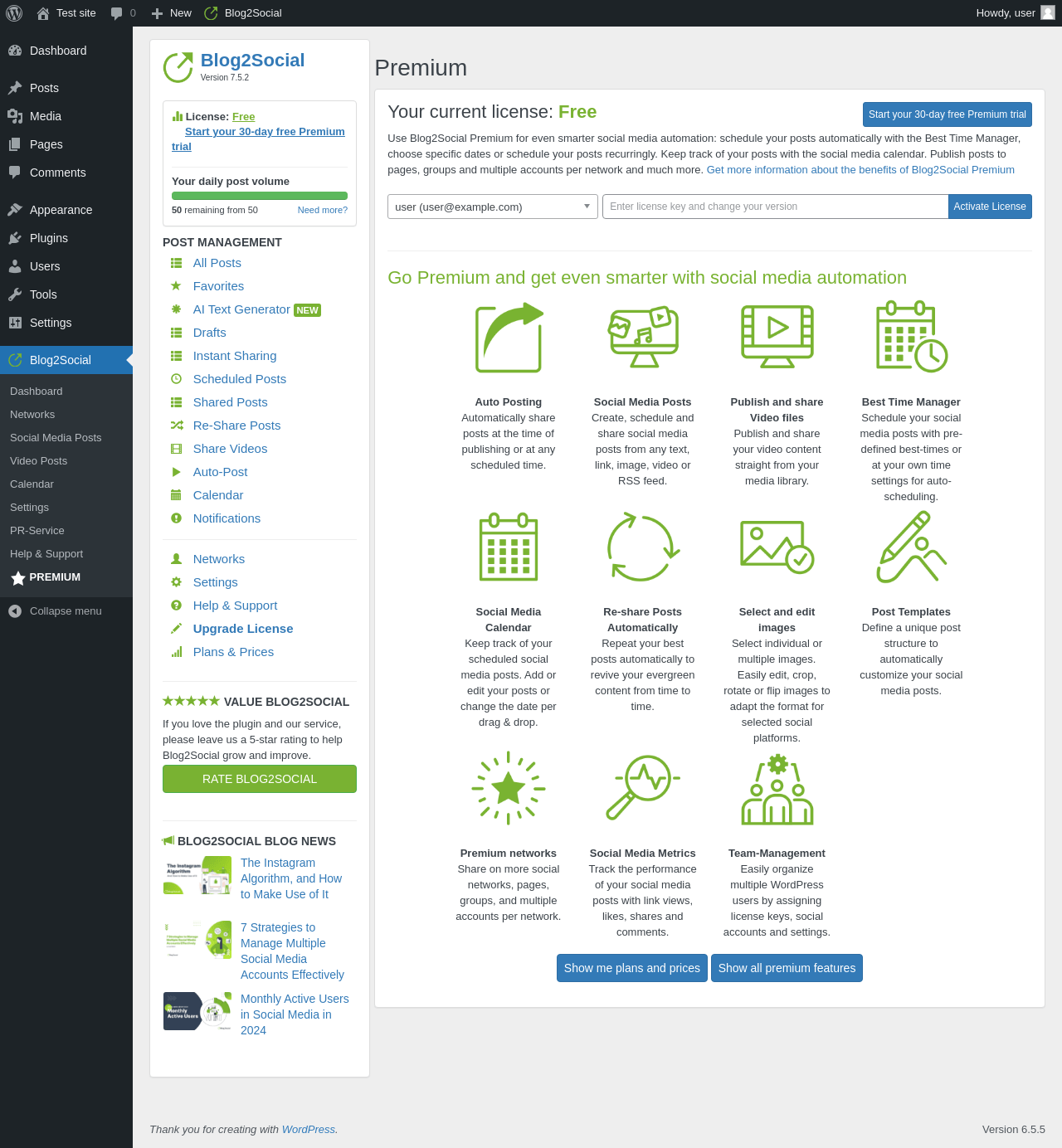1062x1148 pixels.
Task: Click the Team-Management people icon
Action: pyautogui.click(x=777, y=789)
